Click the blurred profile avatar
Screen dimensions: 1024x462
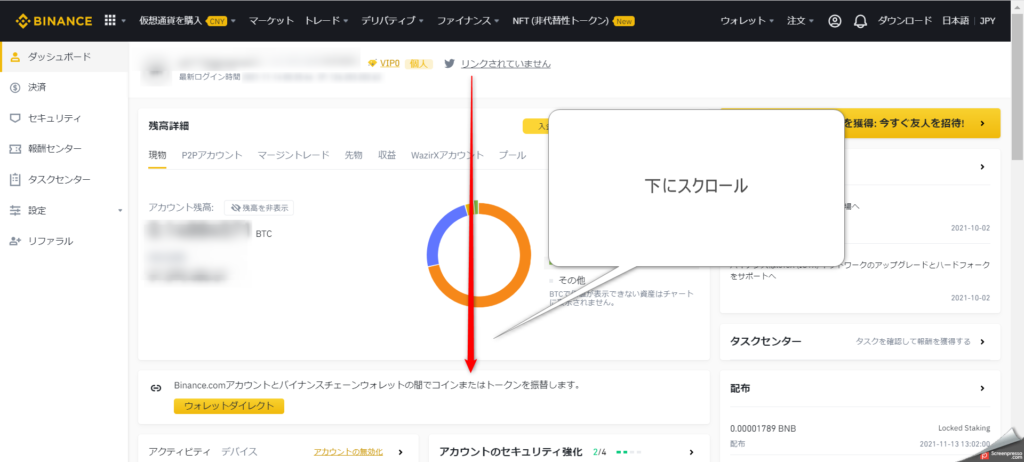click(x=157, y=70)
